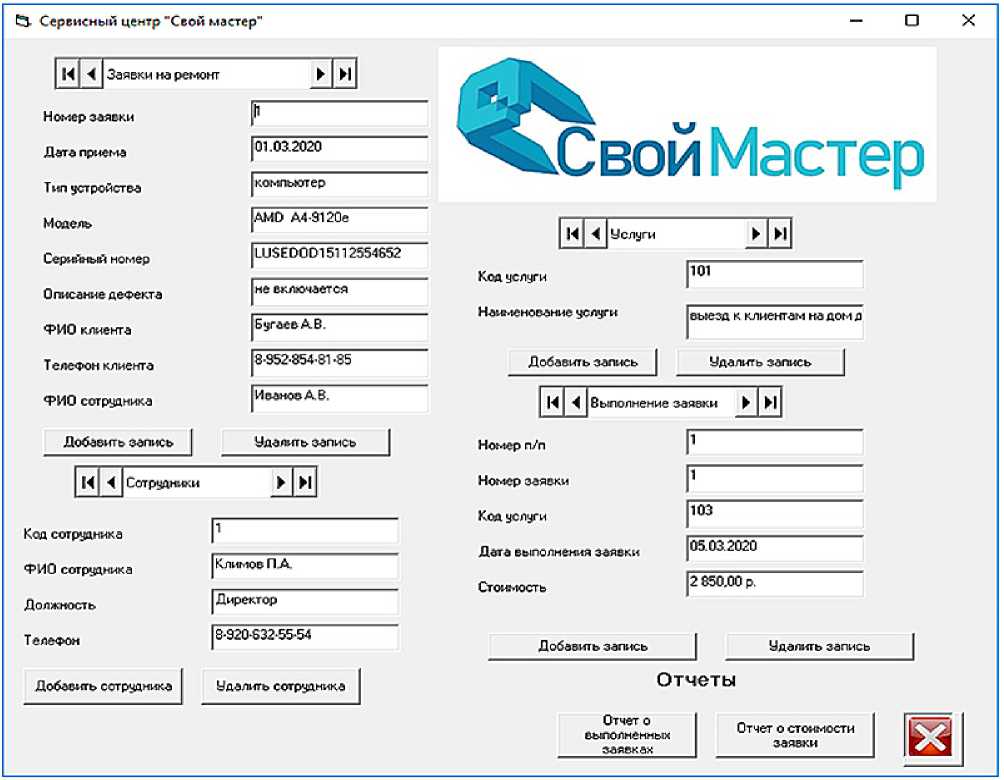Image resolution: width=1004 pixels, height=780 pixels.
Task: Go to first record in Заявки на ремонт
Action: pos(68,74)
